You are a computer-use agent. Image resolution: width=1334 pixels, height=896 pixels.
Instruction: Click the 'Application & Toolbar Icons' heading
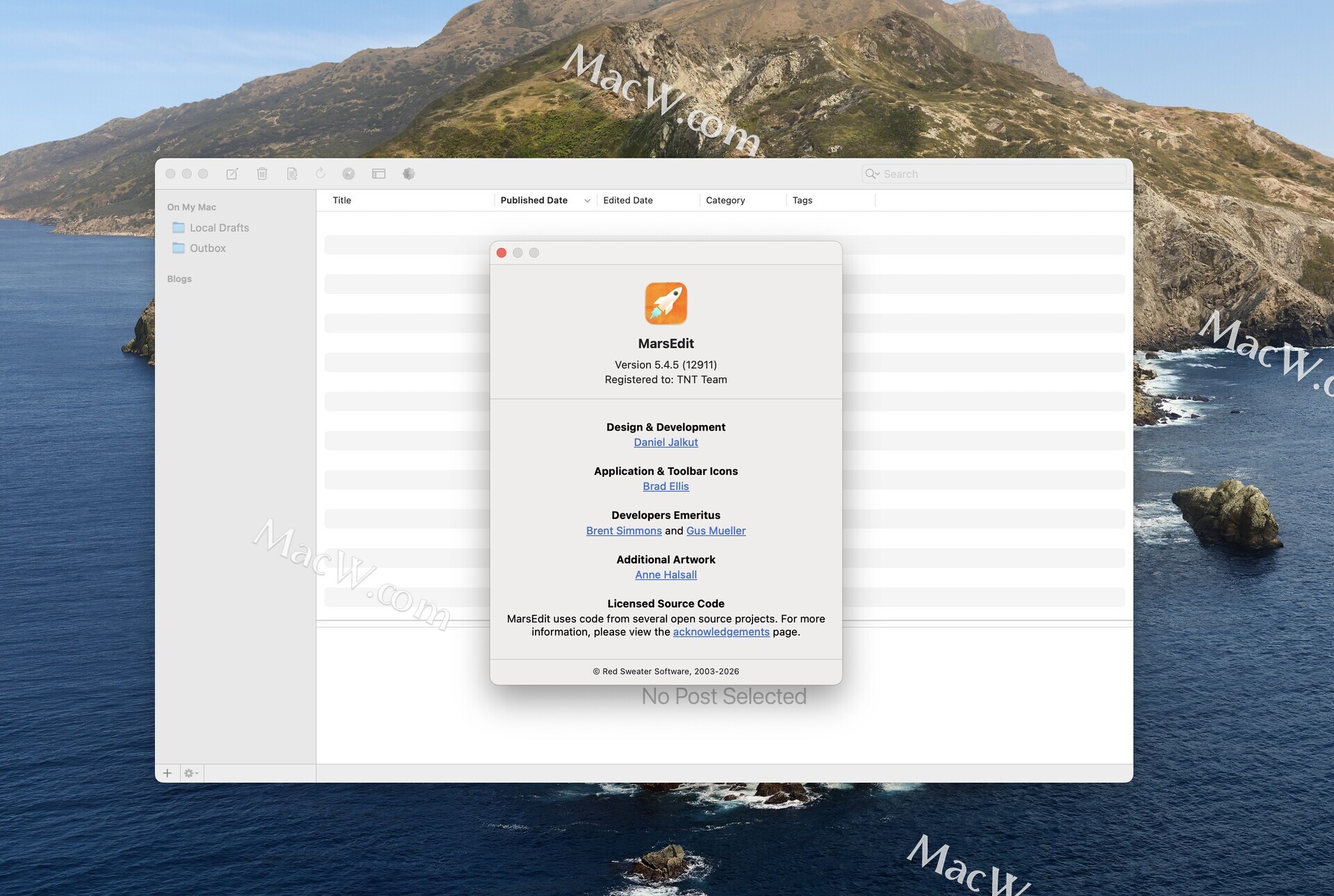[666, 471]
